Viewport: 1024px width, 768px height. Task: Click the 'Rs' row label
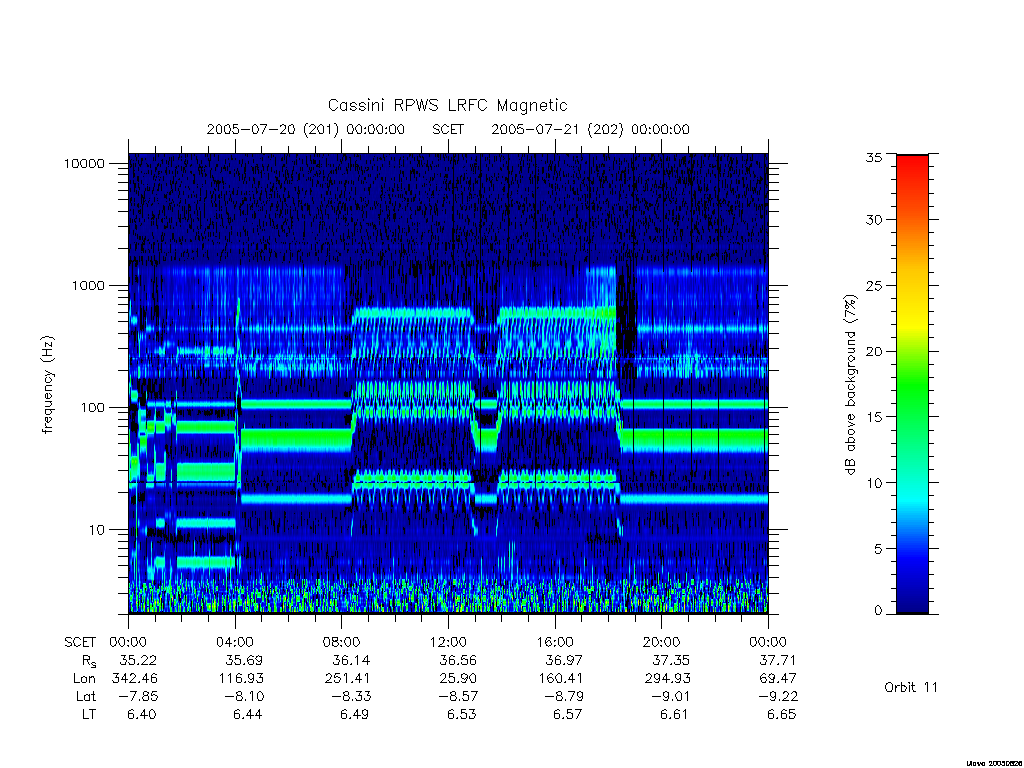[x=89, y=662]
